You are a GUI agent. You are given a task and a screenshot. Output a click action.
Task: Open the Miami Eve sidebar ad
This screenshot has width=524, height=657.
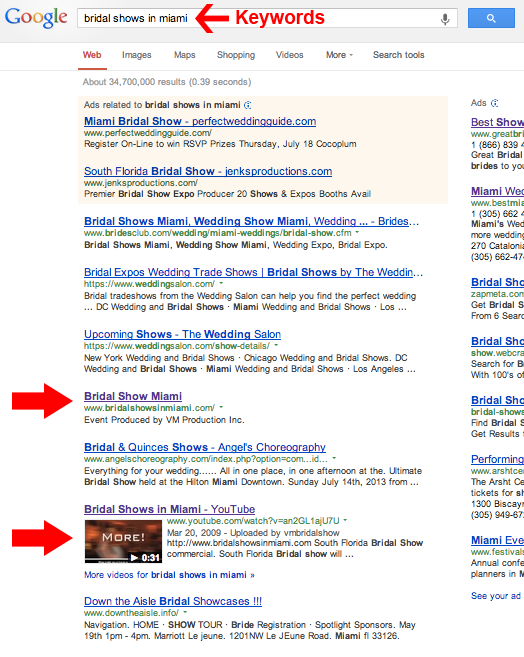(x=497, y=541)
